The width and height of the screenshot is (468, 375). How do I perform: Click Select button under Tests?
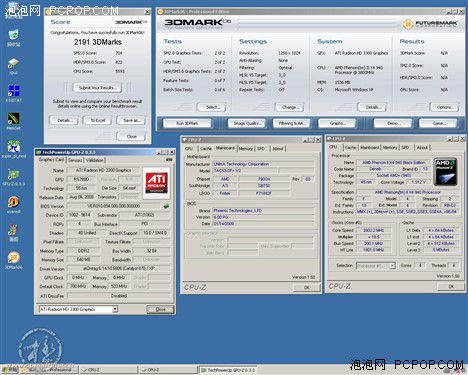(x=212, y=107)
